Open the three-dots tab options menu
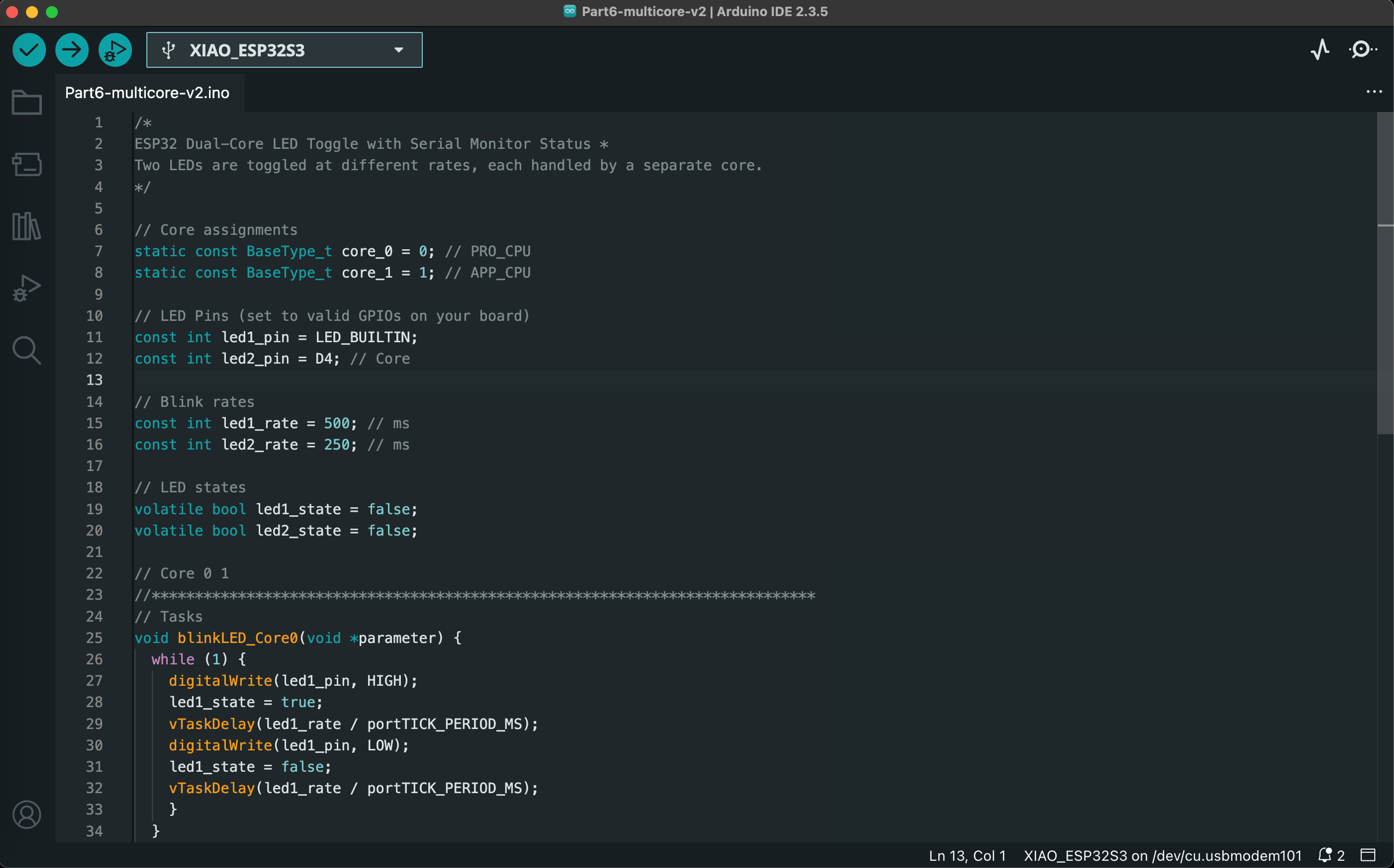Screen dimensions: 1394x868 [1374, 92]
